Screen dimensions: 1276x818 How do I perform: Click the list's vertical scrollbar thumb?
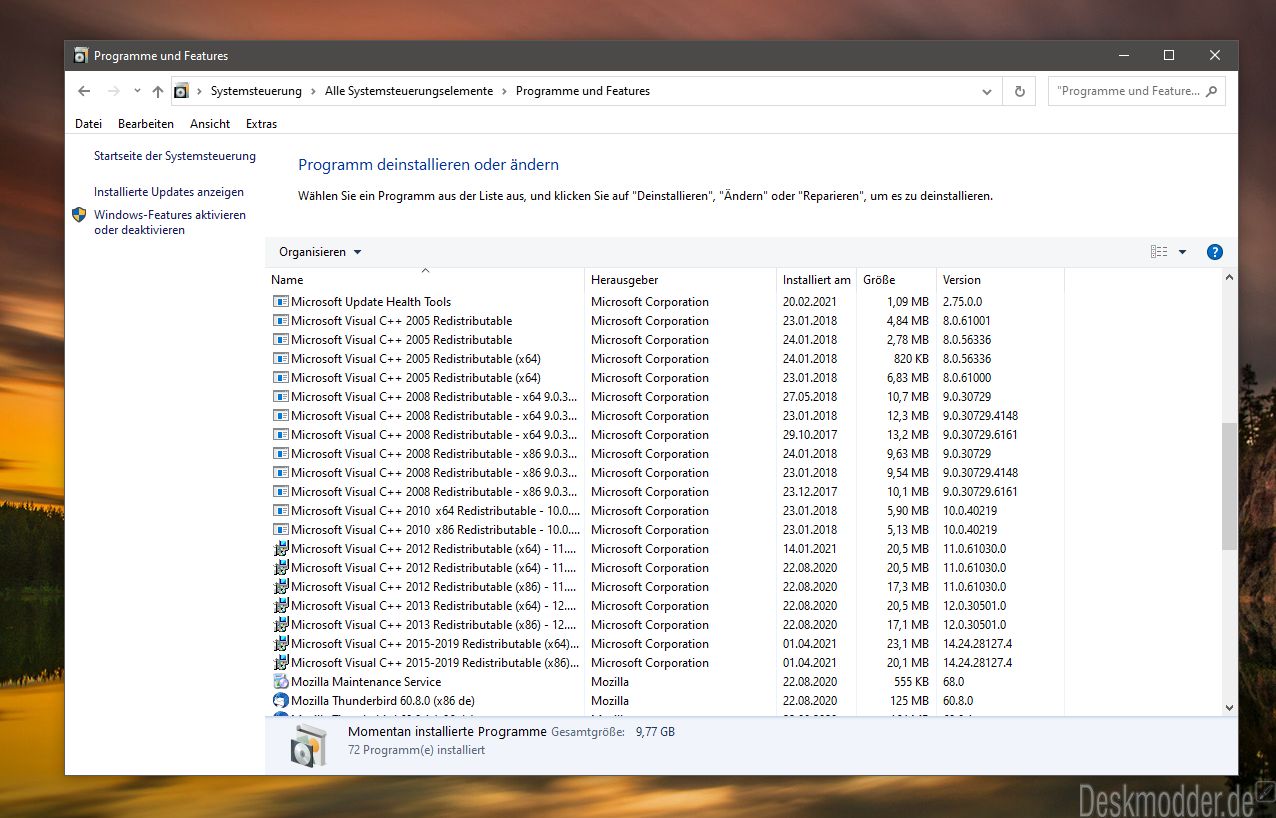click(x=1229, y=486)
